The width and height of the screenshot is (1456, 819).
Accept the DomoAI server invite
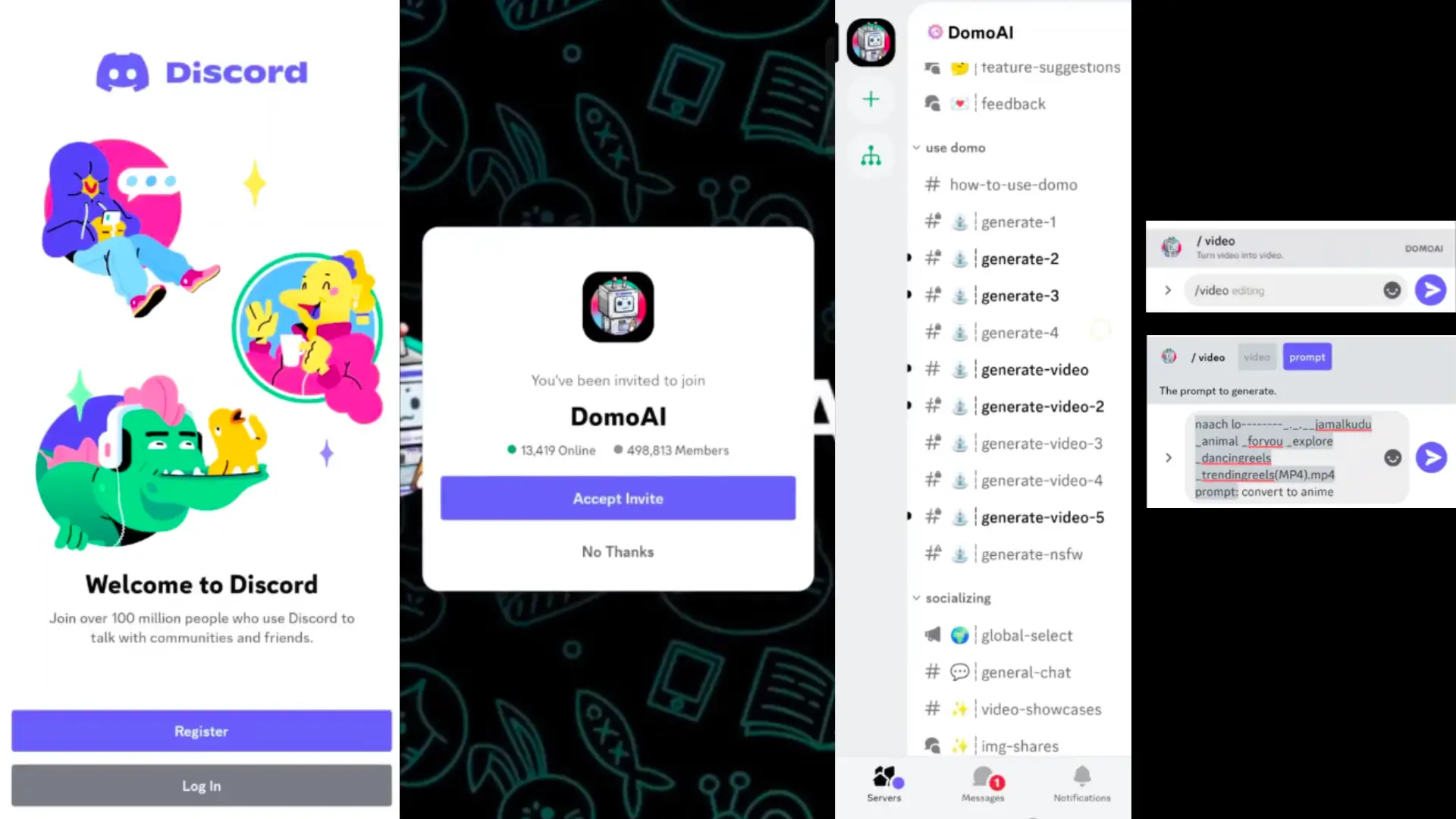pos(617,498)
